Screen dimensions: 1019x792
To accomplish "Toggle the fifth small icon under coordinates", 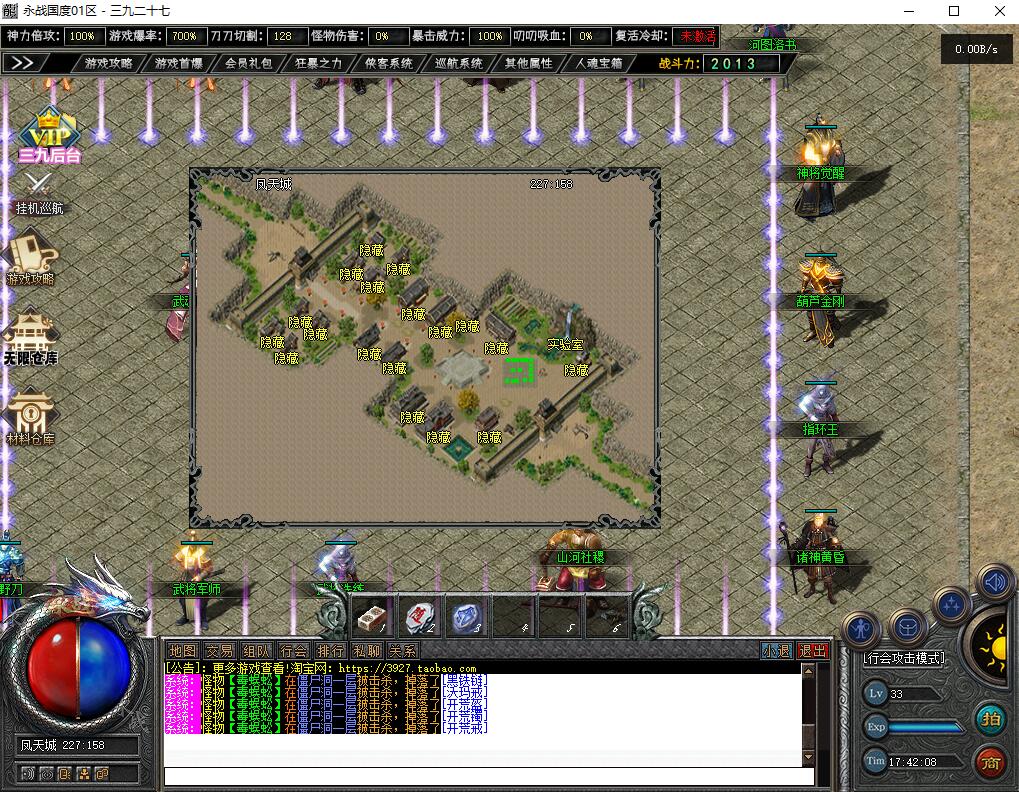I will 102,774.
